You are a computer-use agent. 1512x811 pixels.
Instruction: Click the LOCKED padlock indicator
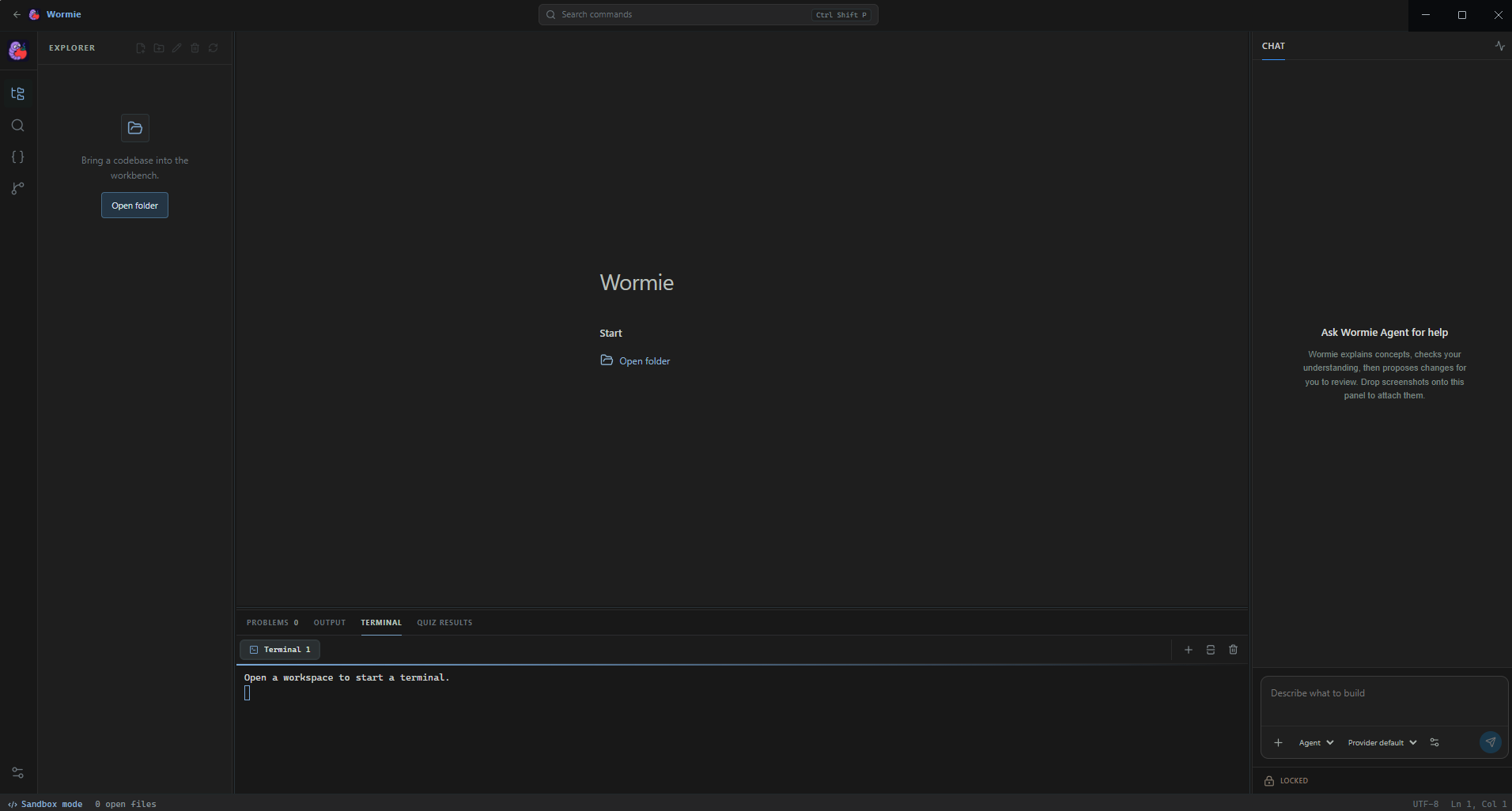pyautogui.click(x=1287, y=781)
